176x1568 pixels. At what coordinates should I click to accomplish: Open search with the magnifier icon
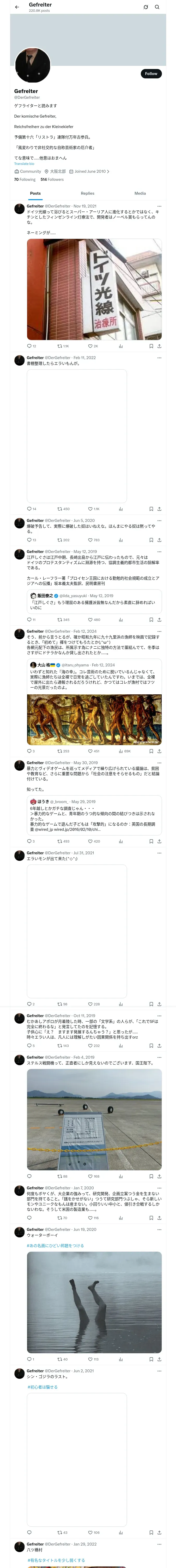[x=157, y=7]
